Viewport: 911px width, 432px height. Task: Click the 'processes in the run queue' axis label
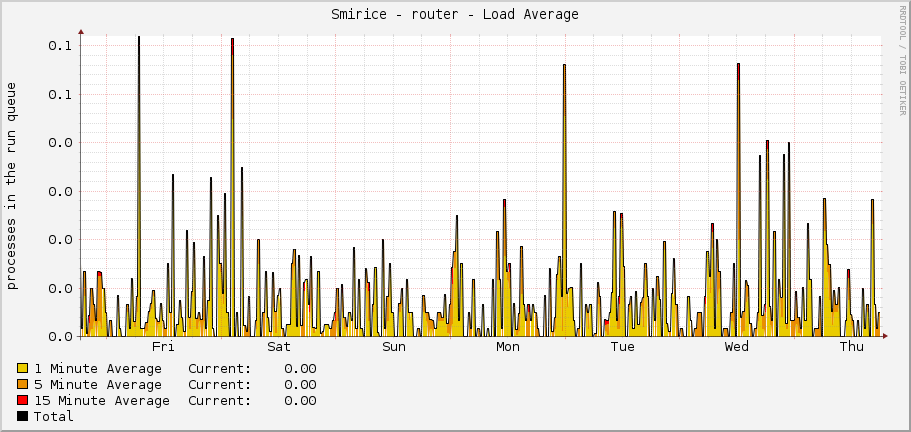pyautogui.click(x=12, y=186)
